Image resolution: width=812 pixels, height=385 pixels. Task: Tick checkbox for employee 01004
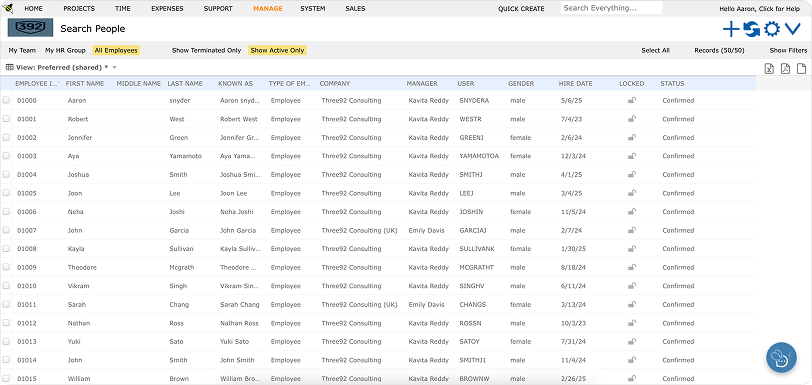click(6, 175)
